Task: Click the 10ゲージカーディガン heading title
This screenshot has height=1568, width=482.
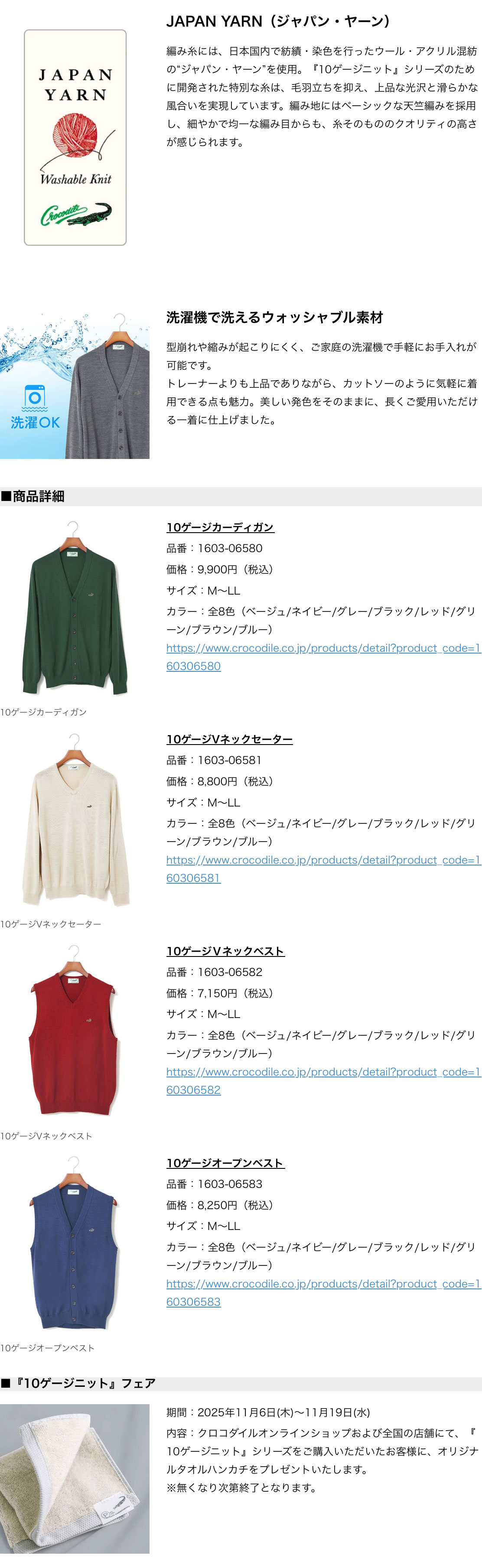Action: 220,527
